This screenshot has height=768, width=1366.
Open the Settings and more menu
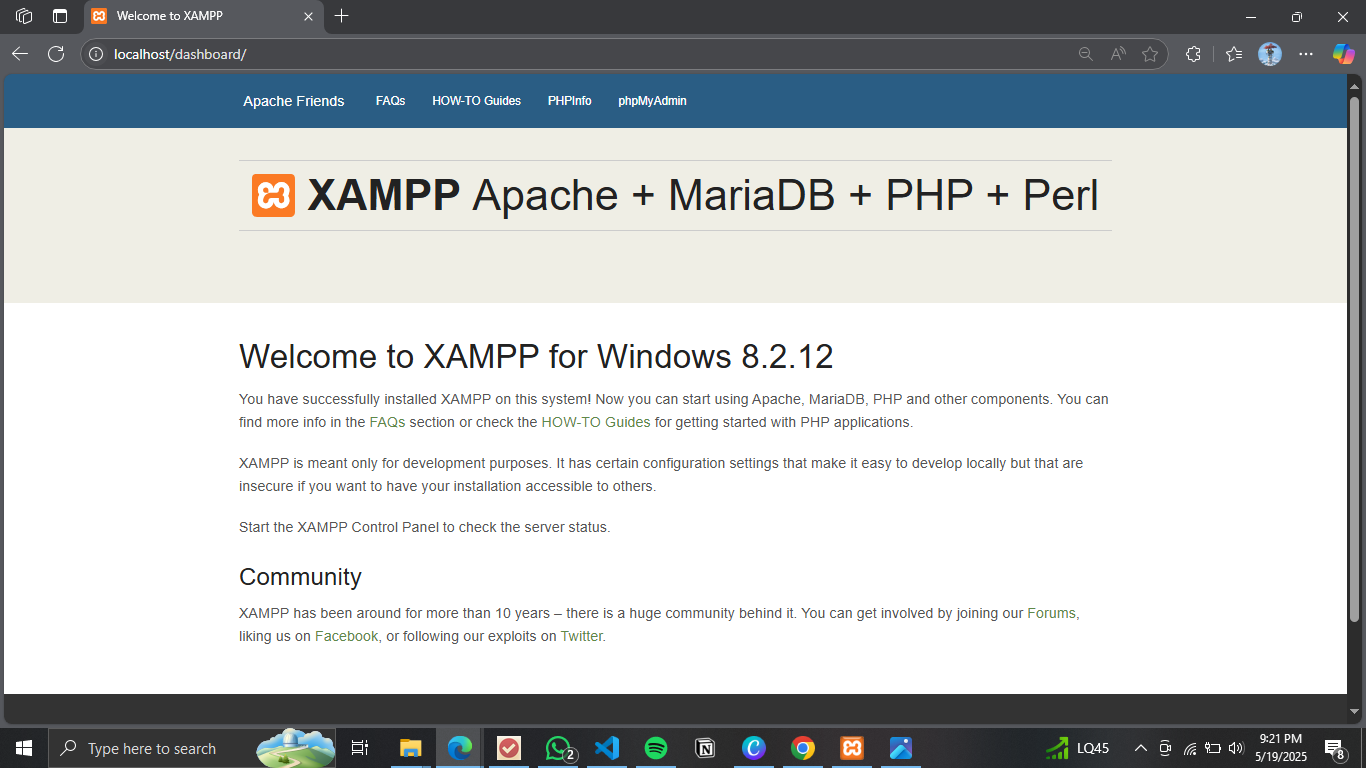click(1306, 54)
